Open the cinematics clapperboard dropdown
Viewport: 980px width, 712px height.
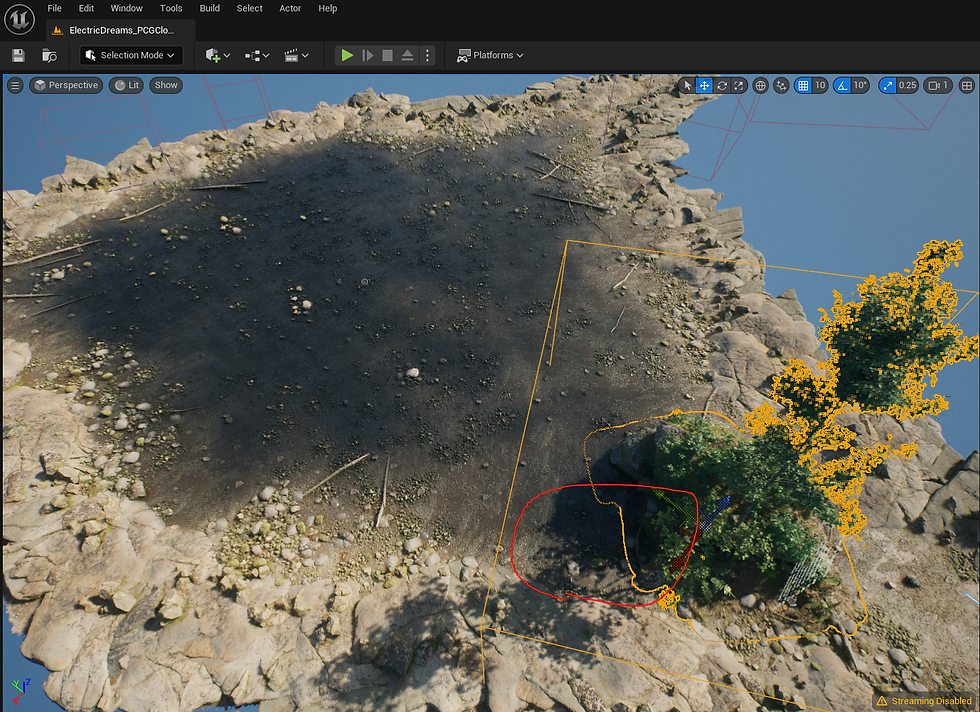coord(296,56)
